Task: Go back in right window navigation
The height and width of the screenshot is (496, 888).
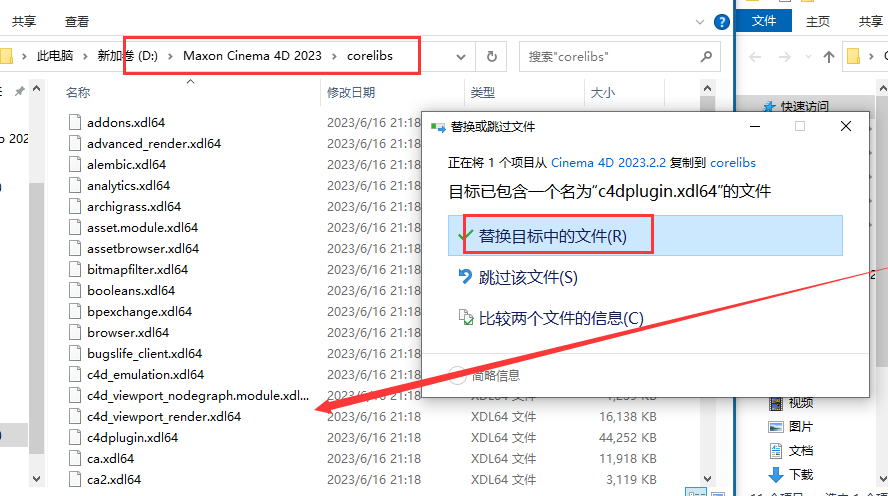Action: tap(755, 57)
